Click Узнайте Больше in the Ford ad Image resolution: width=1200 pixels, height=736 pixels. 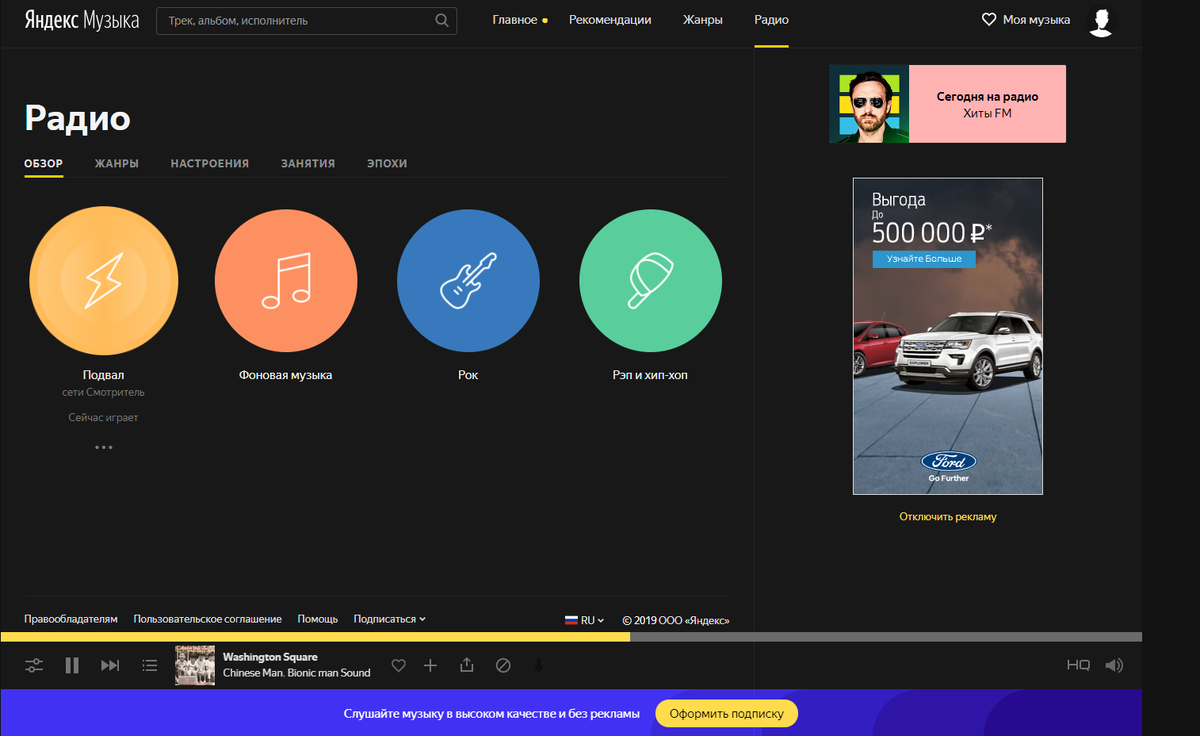924,259
